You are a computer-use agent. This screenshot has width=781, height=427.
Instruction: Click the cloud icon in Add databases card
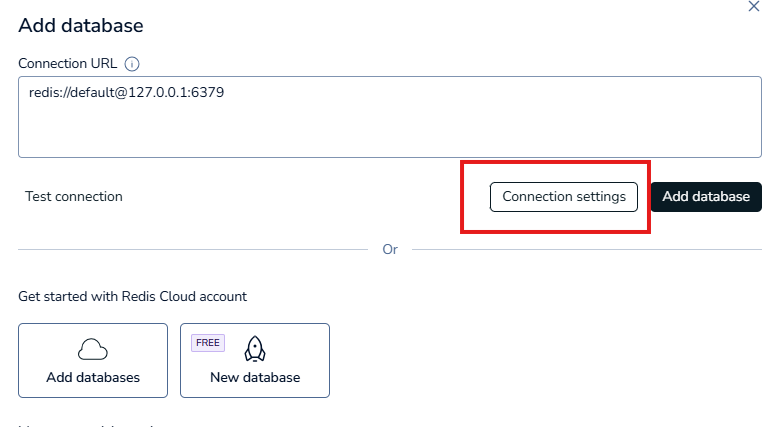pyautogui.click(x=93, y=349)
